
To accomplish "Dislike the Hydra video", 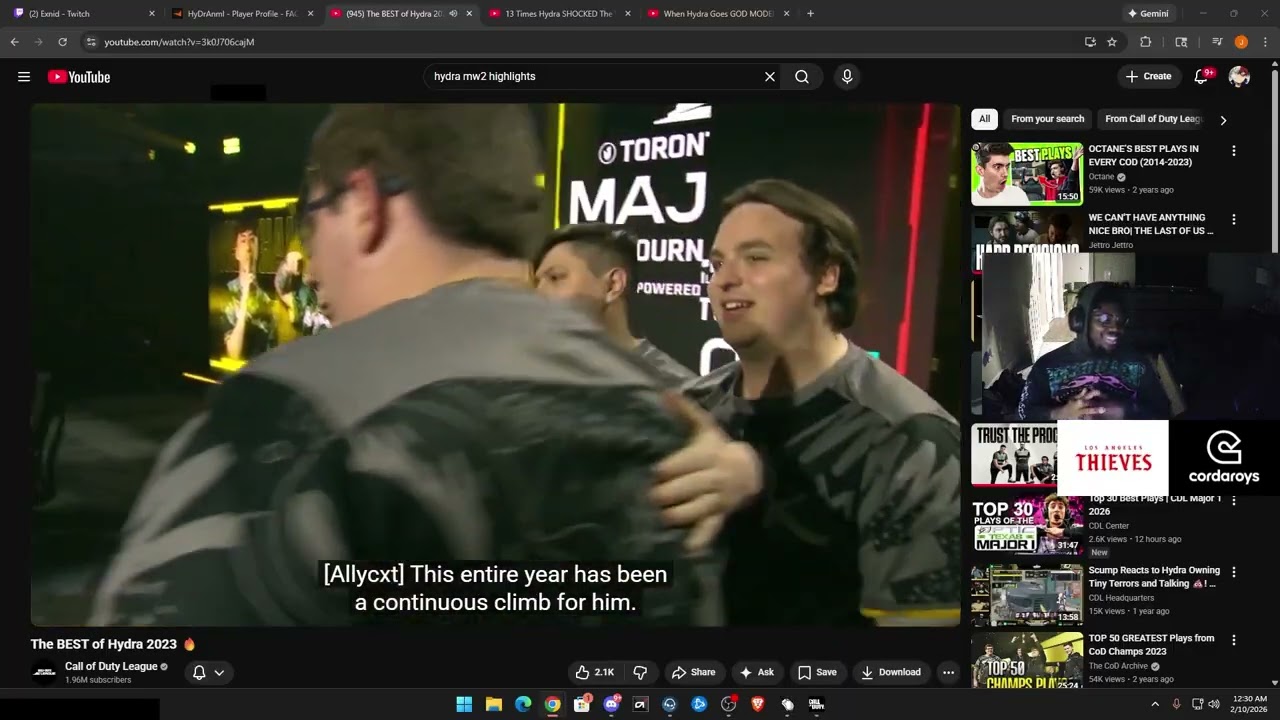I will (x=640, y=672).
